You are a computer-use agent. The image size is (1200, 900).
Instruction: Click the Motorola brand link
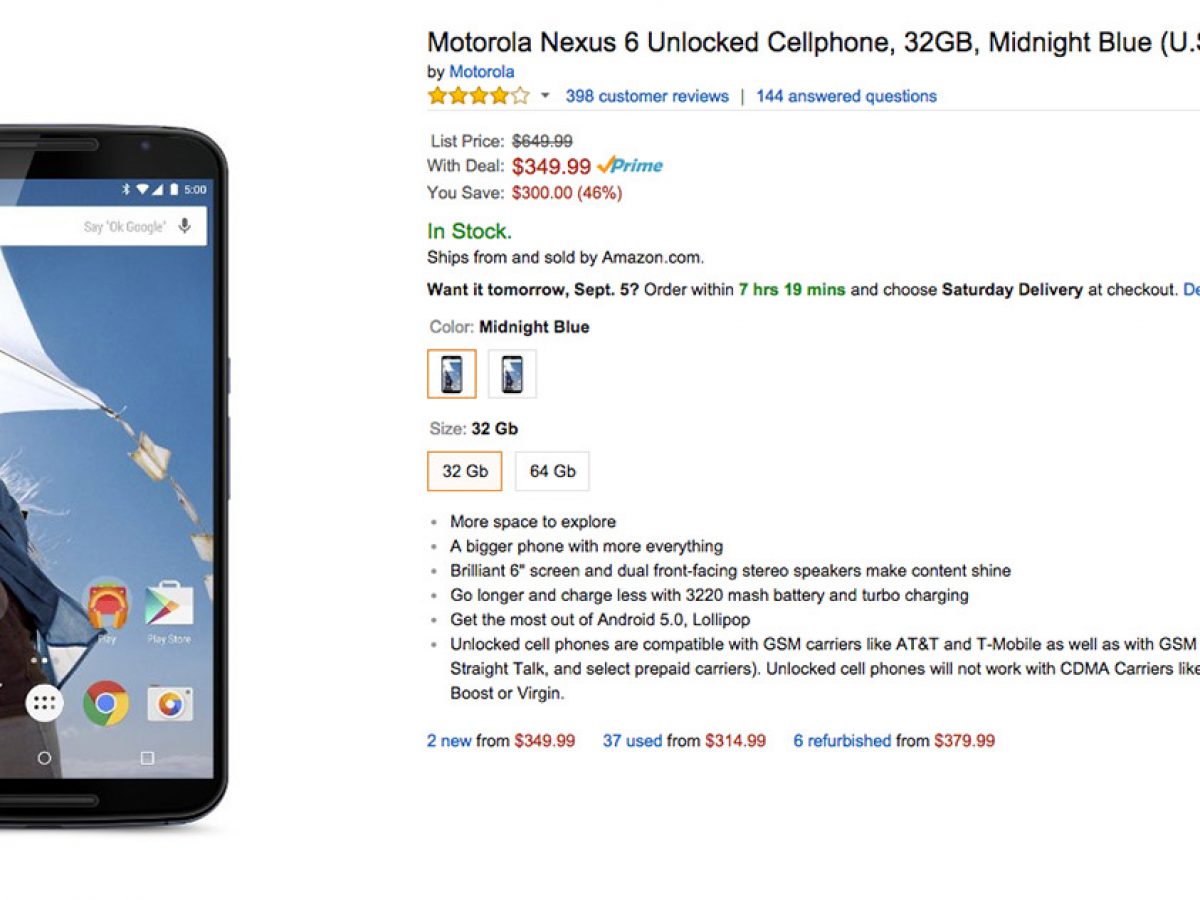click(481, 72)
